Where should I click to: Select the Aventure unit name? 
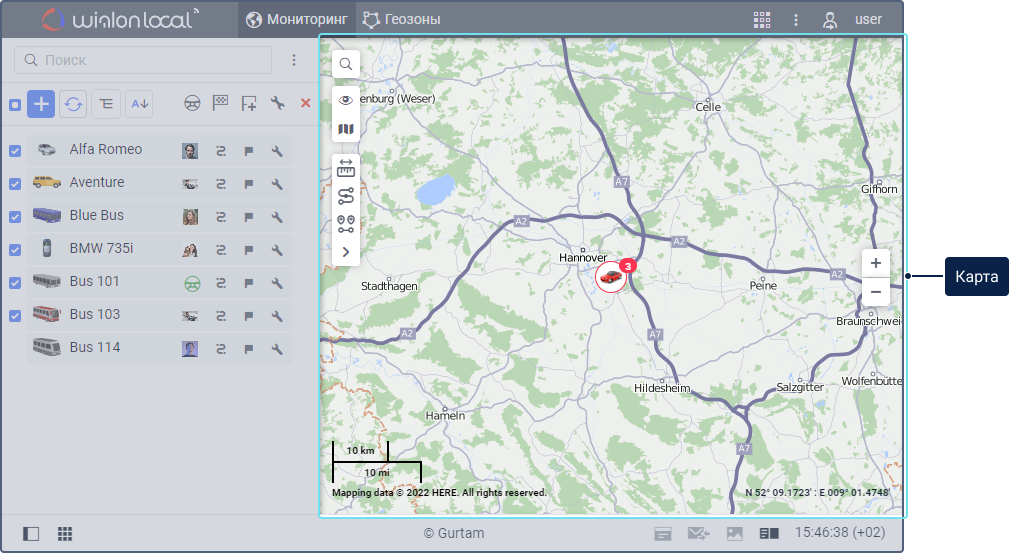click(x=97, y=182)
